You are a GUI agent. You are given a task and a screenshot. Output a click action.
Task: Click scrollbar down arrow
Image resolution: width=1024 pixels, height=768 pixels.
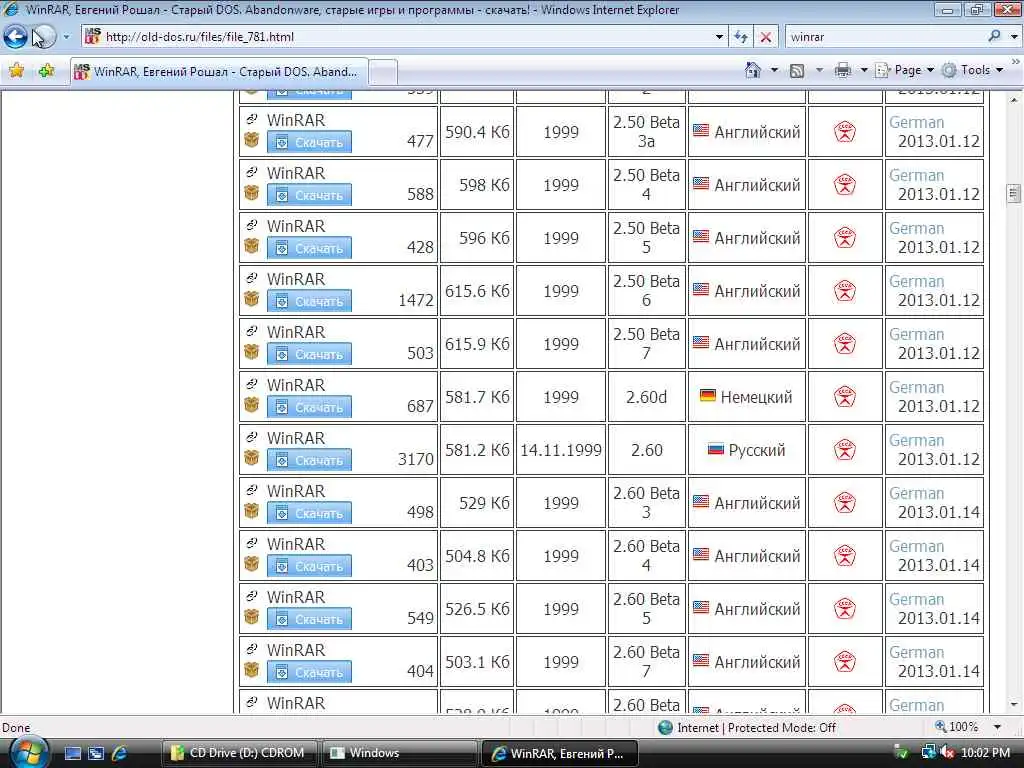tap(1014, 705)
